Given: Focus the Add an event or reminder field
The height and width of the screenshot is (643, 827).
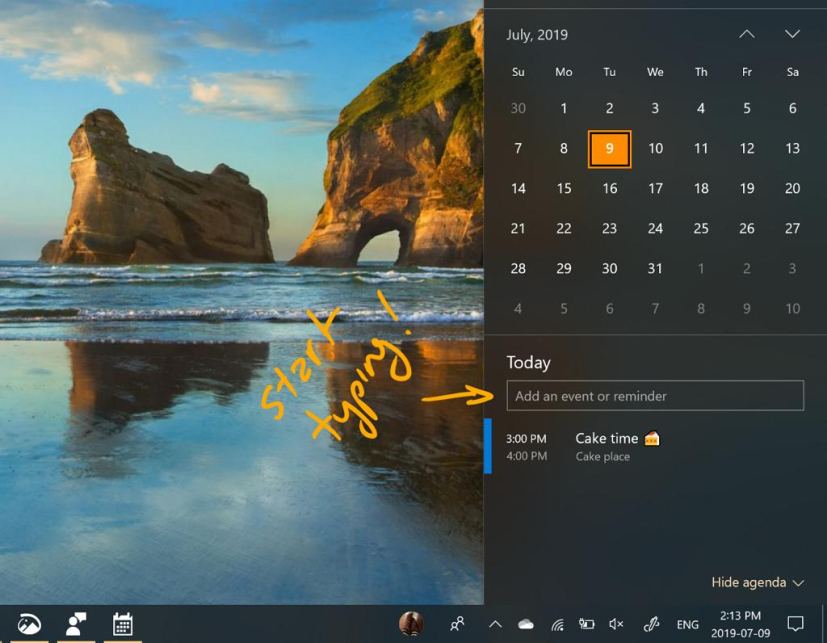Looking at the screenshot, I should [655, 396].
